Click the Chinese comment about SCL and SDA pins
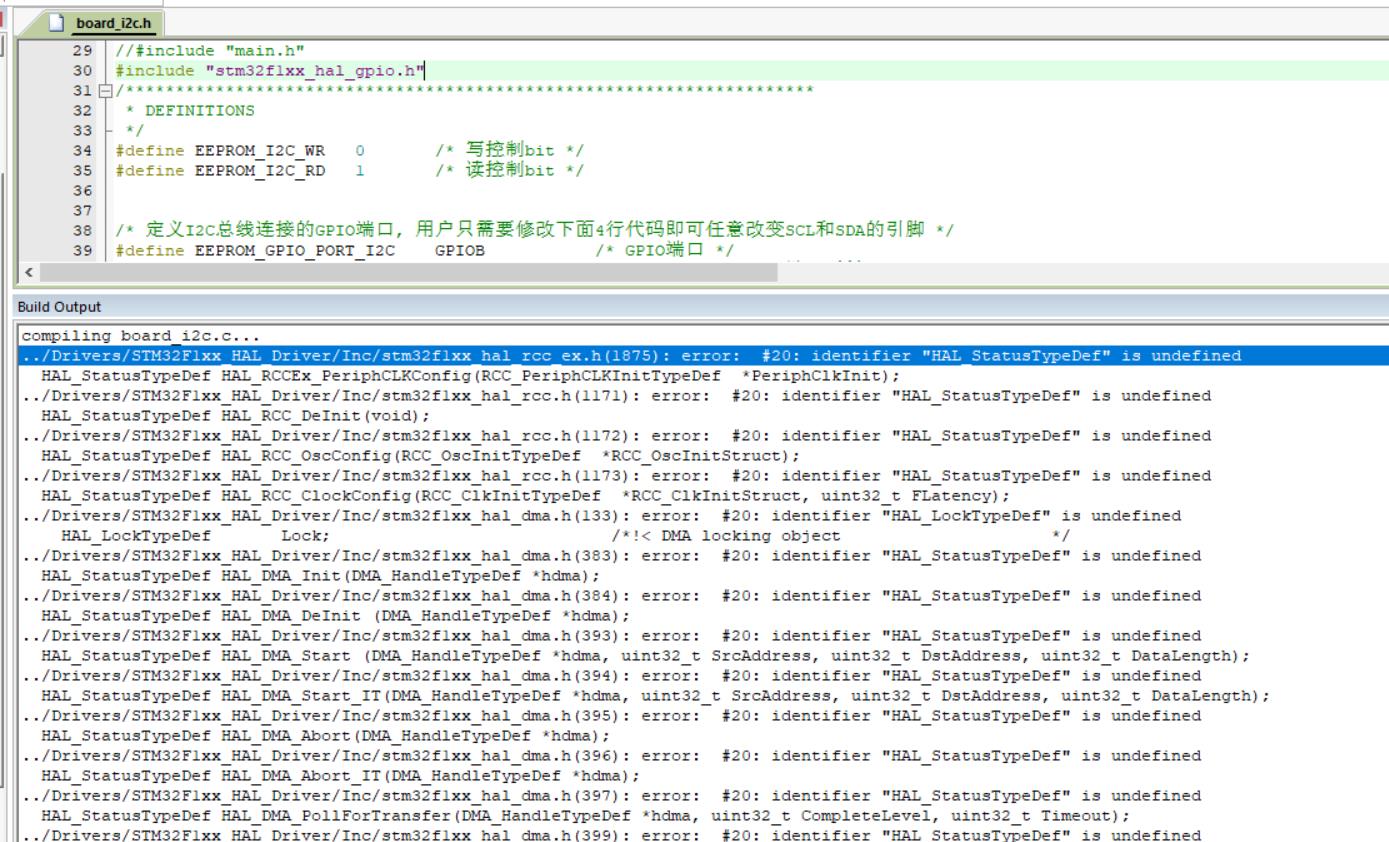Viewport: 1389px width, 842px height. click(535, 231)
